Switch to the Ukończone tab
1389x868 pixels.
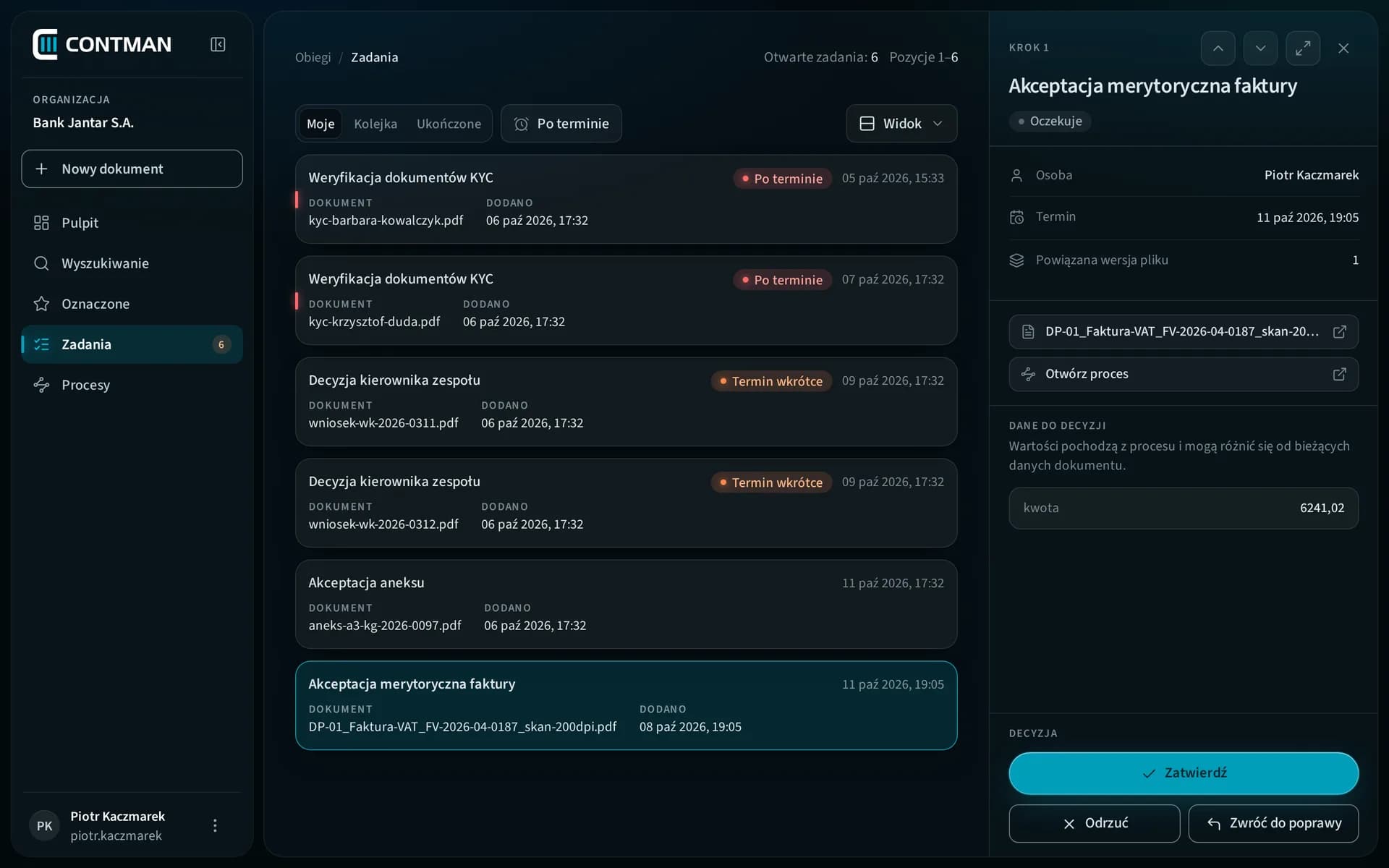tap(449, 124)
